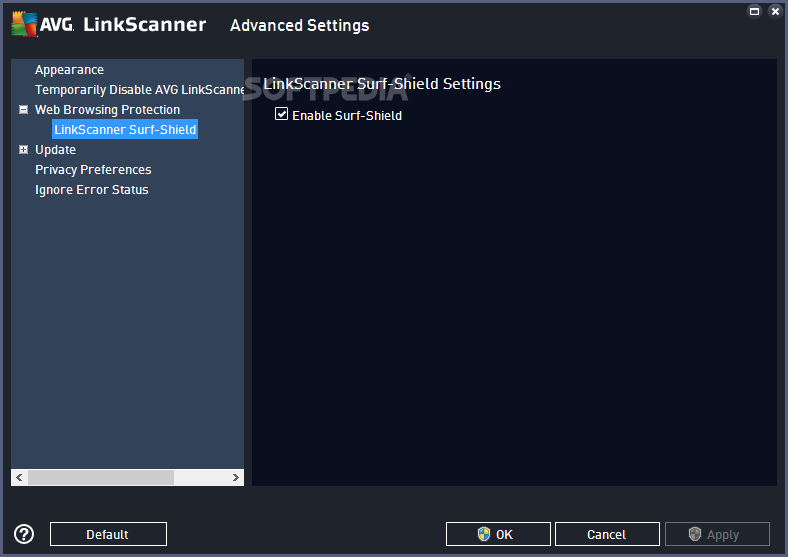Select Ignore Error Status item
788x557 pixels.
tap(91, 190)
